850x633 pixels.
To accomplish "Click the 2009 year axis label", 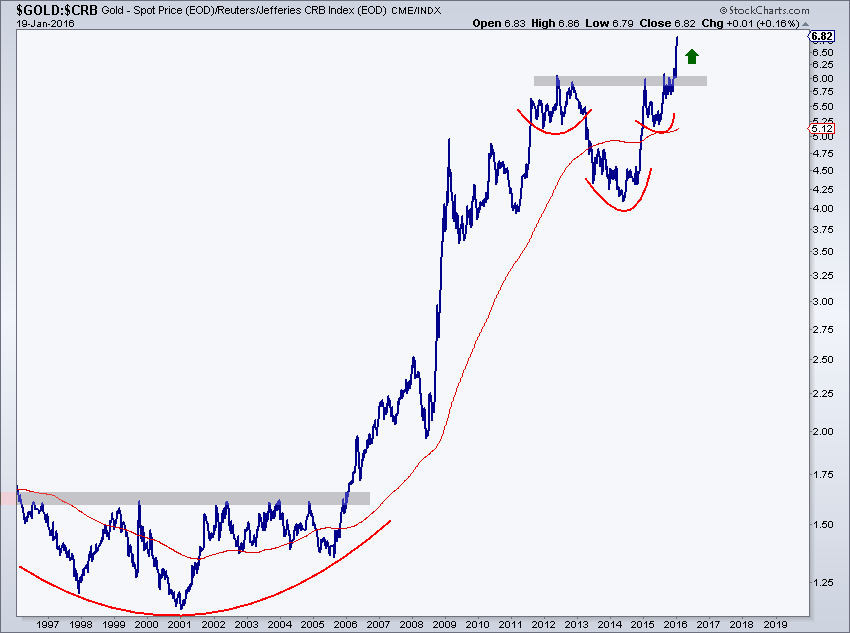I will 445,625.
